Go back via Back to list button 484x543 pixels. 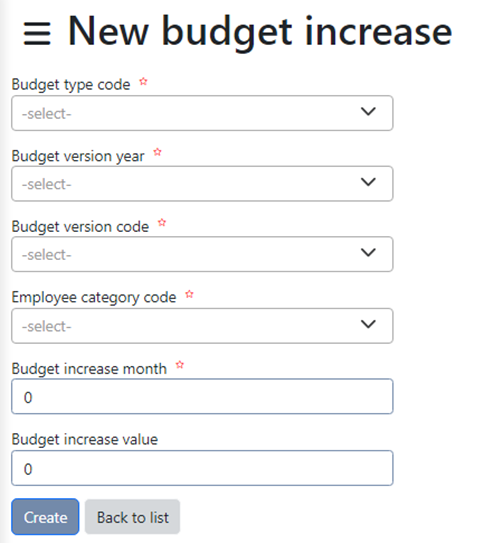click(x=133, y=517)
